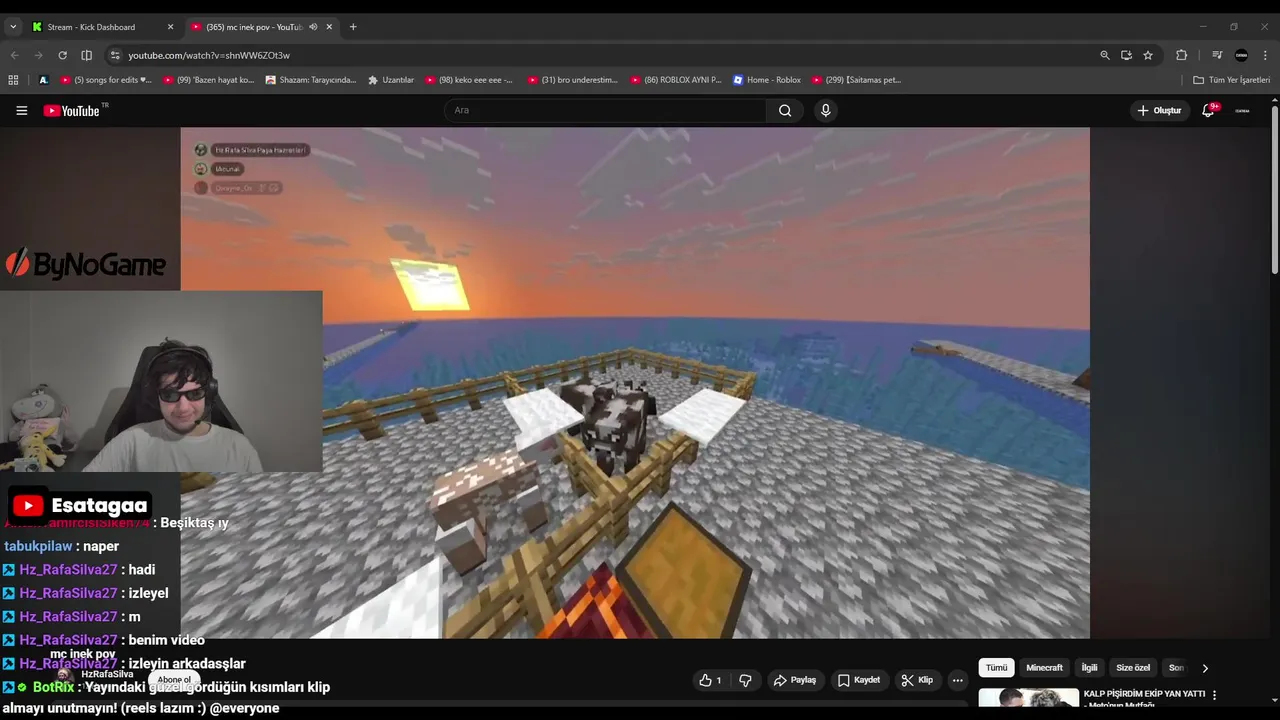Image resolution: width=1280 pixels, height=720 pixels.
Task: Open YouTube notifications bell
Action: point(1208,110)
